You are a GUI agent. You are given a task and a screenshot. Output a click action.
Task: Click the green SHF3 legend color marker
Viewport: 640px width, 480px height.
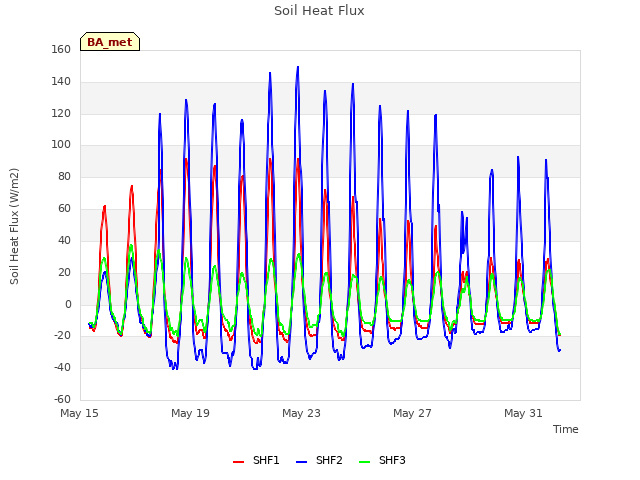point(364,462)
